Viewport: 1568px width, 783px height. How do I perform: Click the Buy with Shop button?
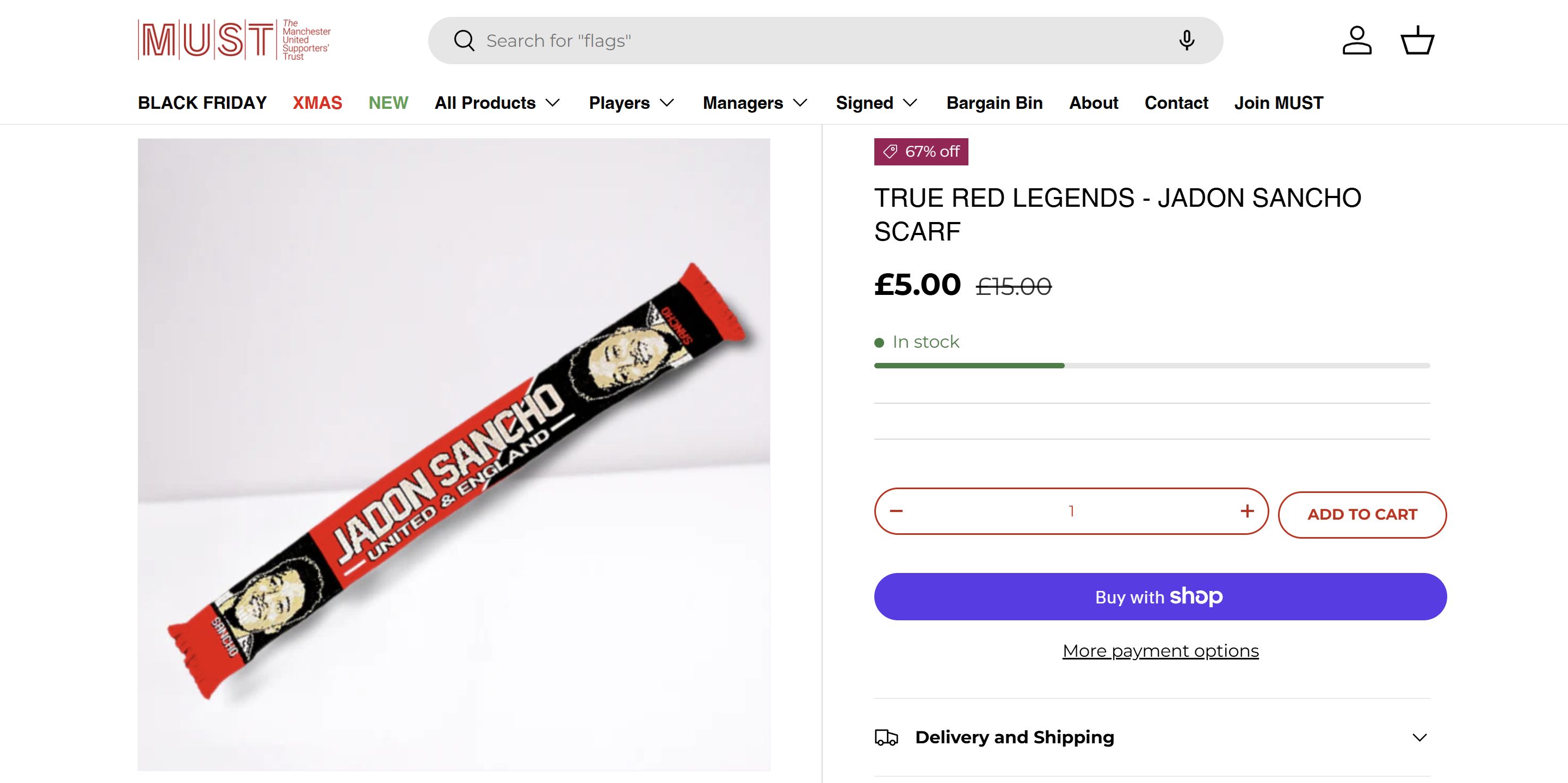pyautogui.click(x=1159, y=597)
